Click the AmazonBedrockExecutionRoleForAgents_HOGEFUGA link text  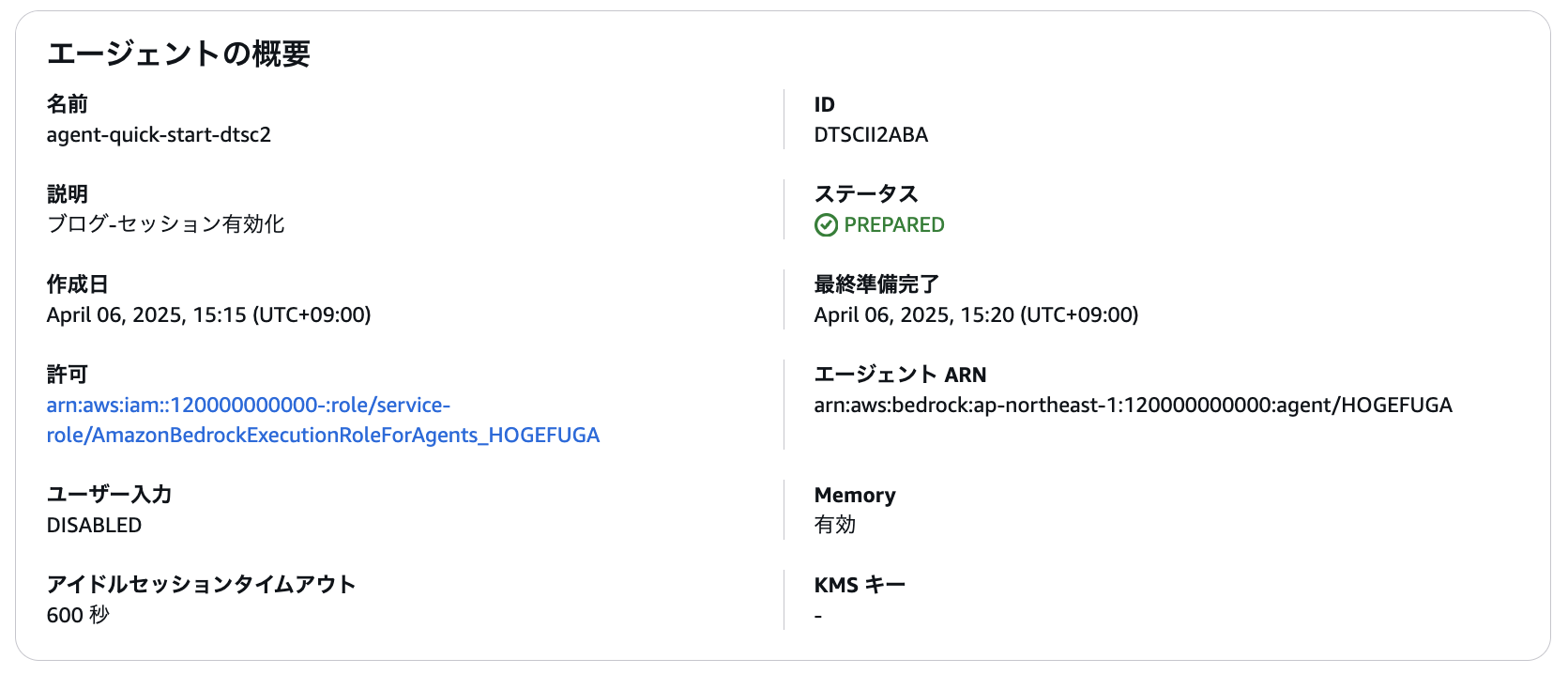pyautogui.click(x=345, y=435)
